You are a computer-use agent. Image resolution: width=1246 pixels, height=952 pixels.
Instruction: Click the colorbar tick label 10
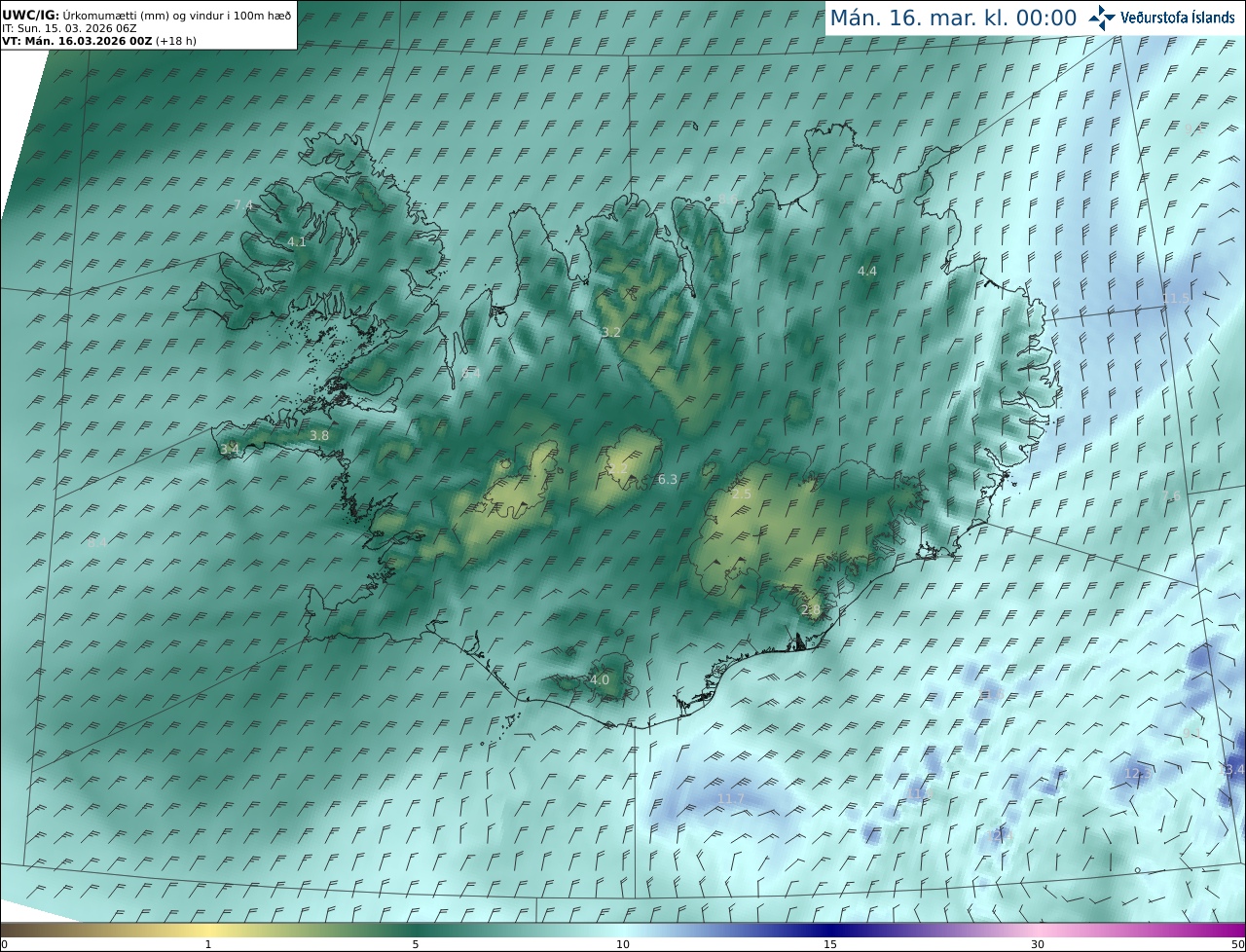click(x=623, y=944)
